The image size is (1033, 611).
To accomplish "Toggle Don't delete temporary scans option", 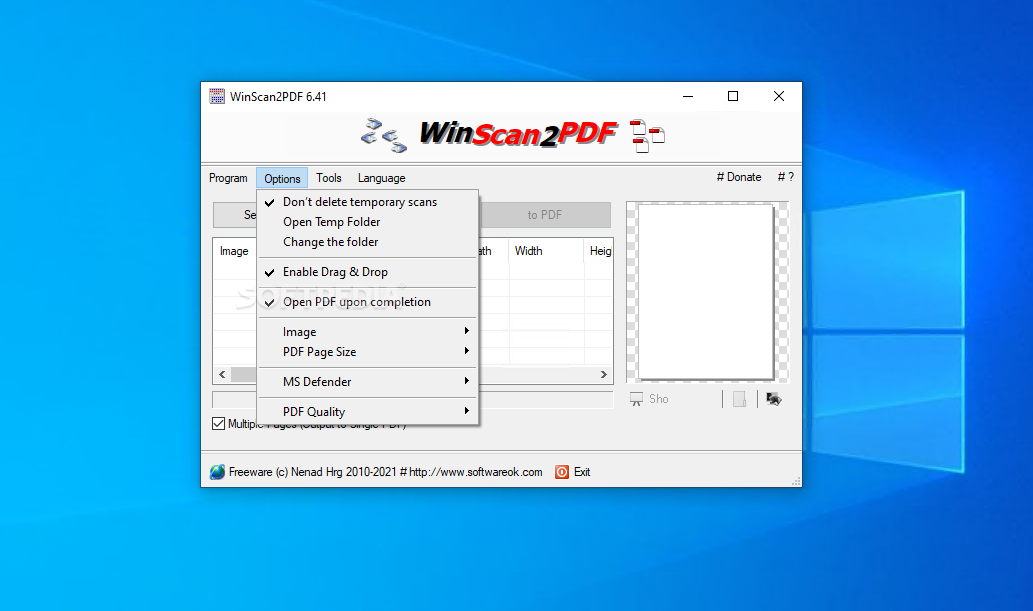I will point(368,202).
